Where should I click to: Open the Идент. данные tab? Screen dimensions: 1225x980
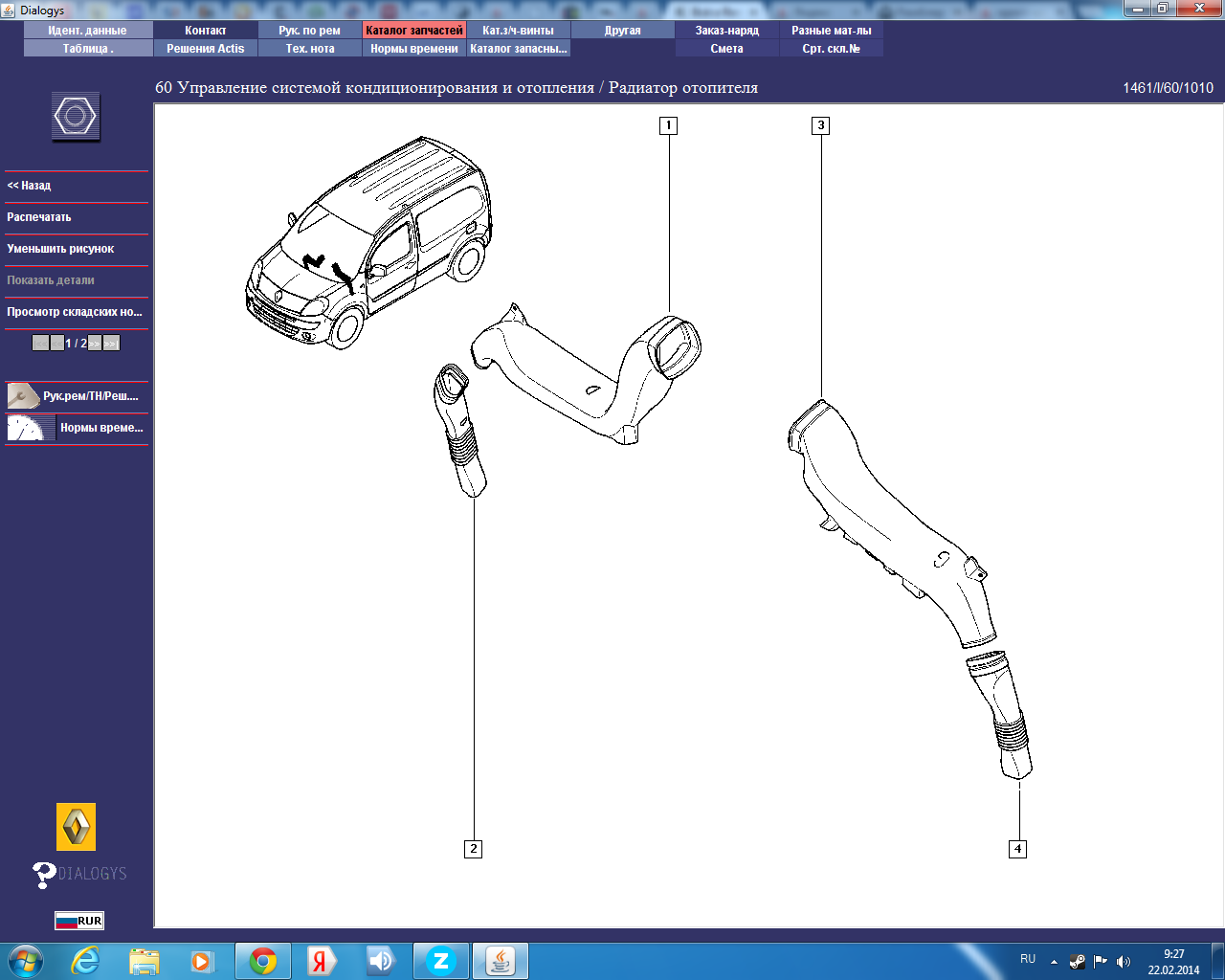pos(88,31)
